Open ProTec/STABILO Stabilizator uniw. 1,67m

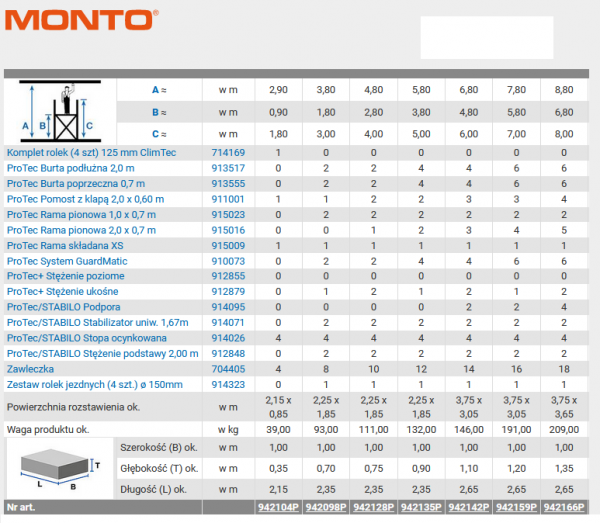(x=98, y=323)
